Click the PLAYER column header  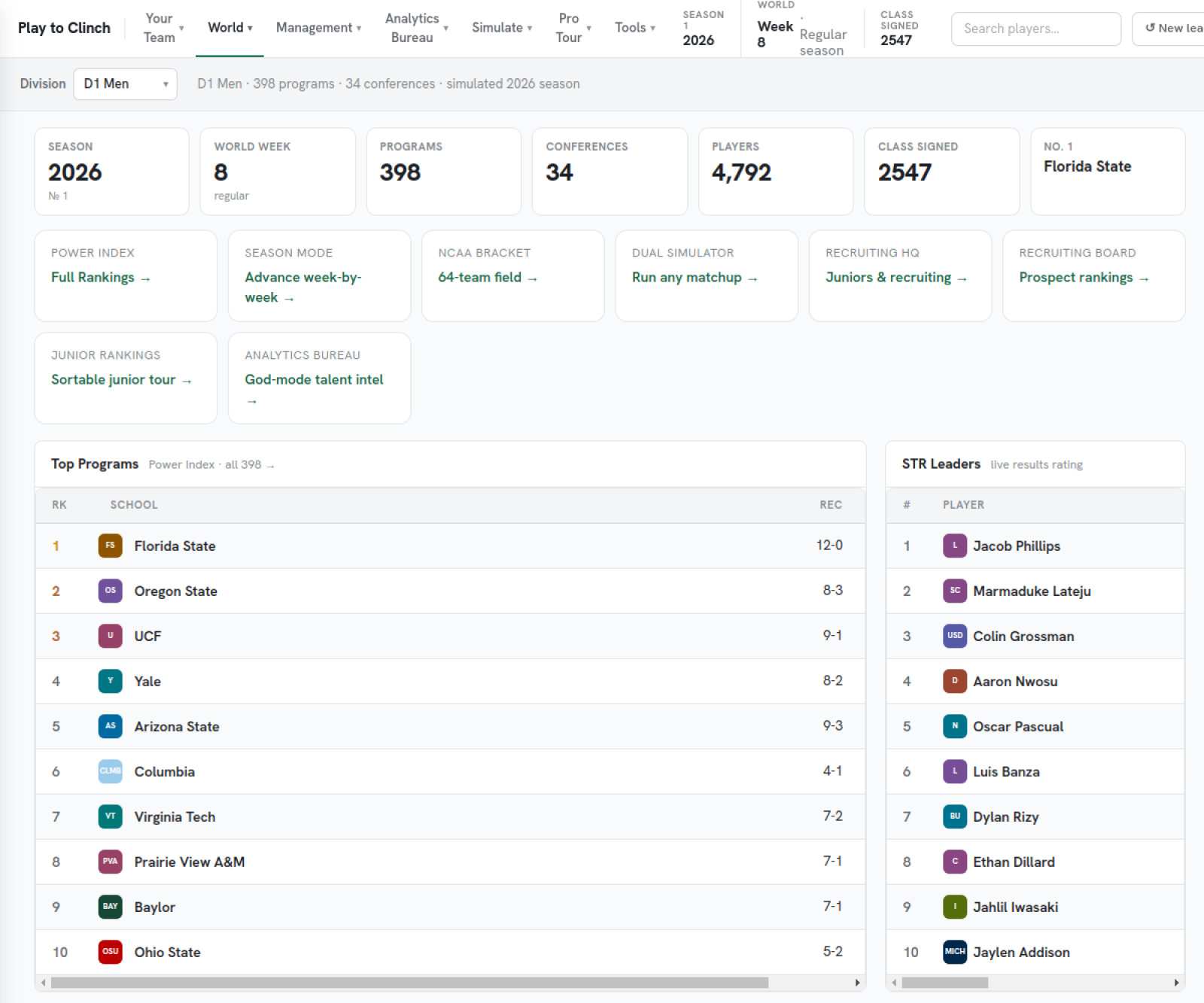click(x=963, y=505)
